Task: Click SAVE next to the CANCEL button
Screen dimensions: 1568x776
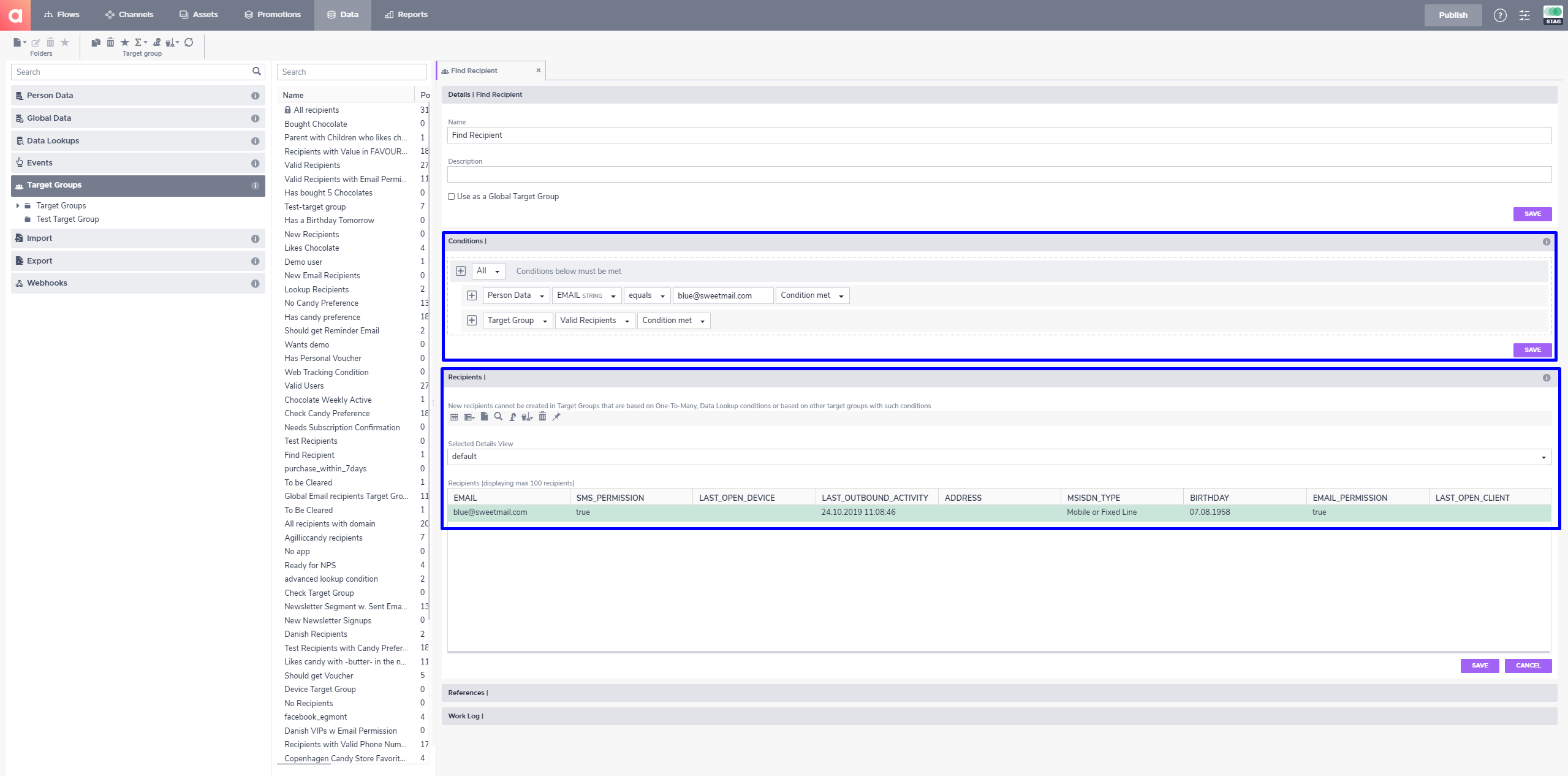Action: [1480, 666]
